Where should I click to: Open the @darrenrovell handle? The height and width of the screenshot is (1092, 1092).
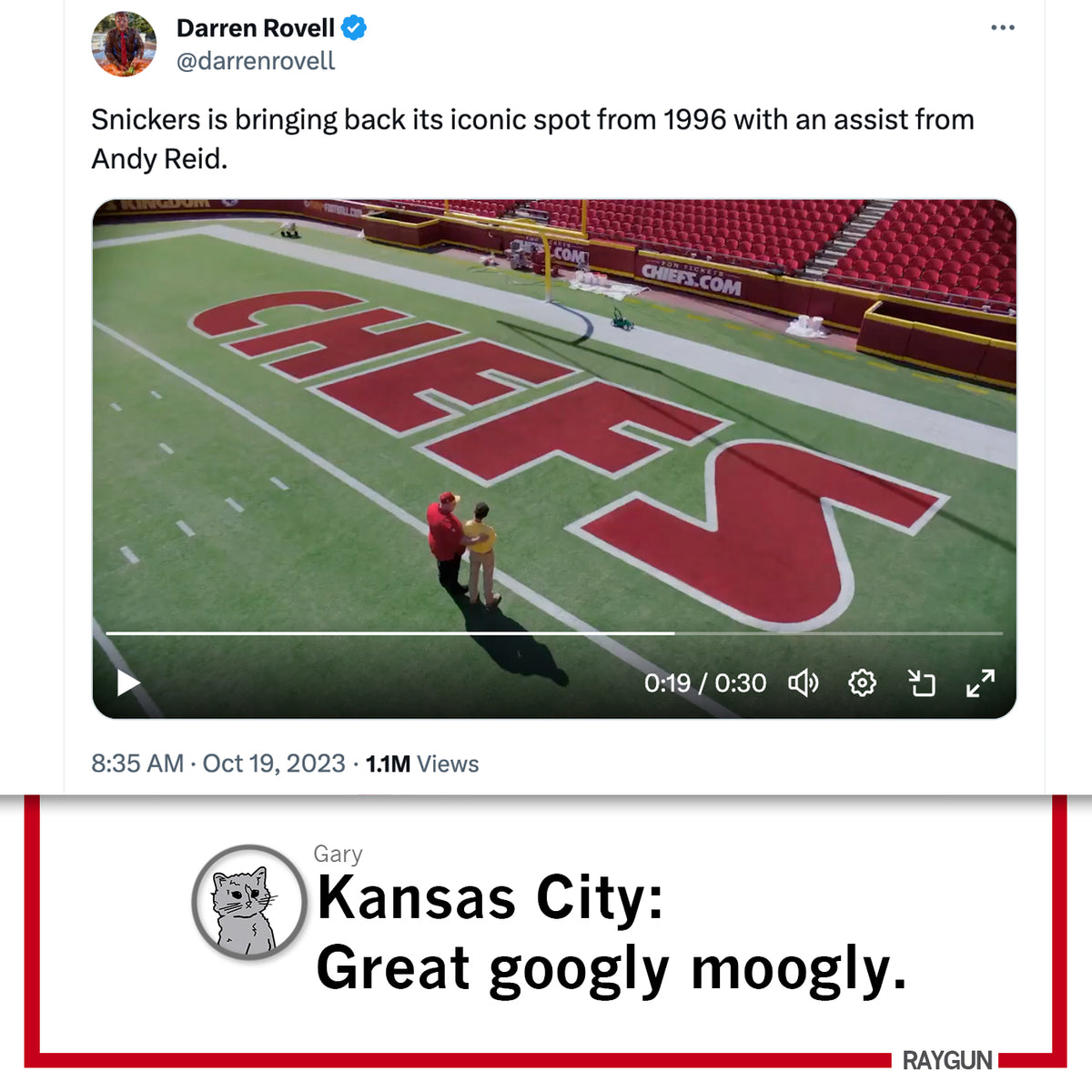256,61
